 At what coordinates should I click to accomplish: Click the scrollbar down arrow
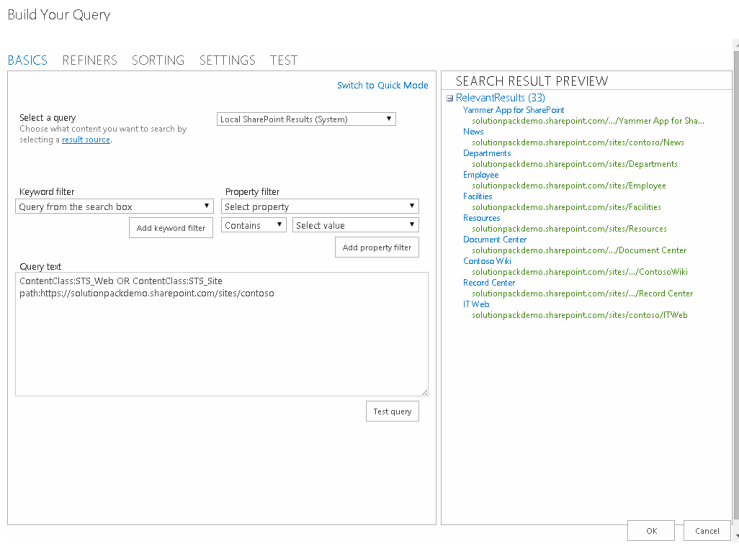736,537
